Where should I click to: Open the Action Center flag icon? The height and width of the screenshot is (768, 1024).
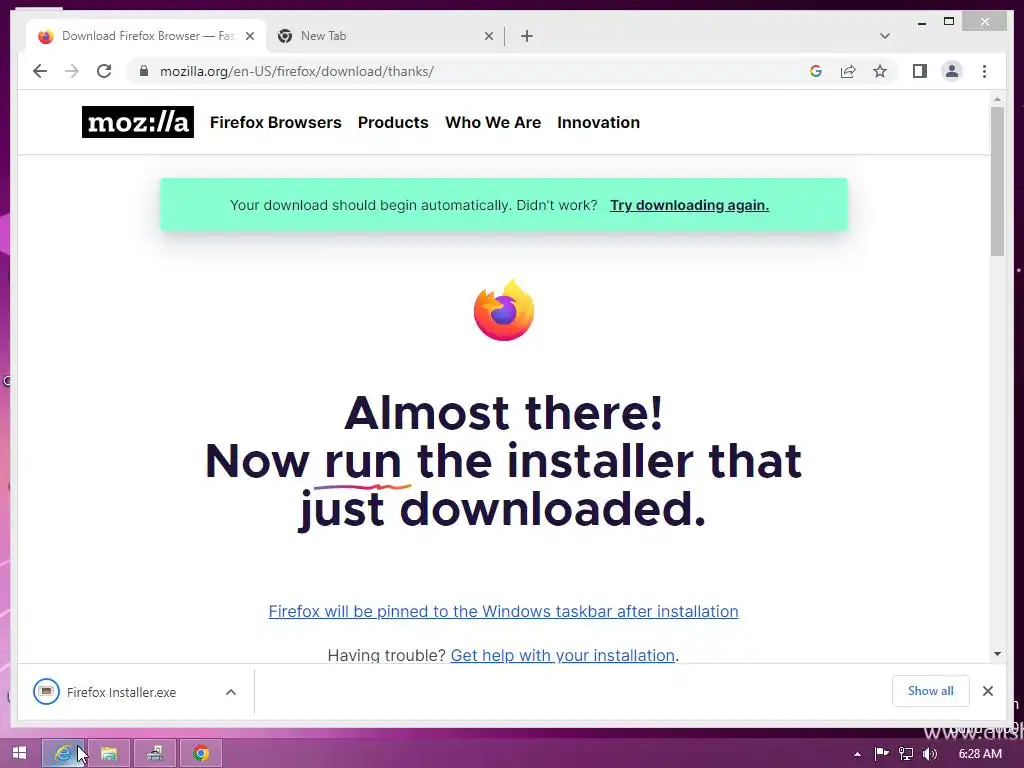pyautogui.click(x=882, y=754)
